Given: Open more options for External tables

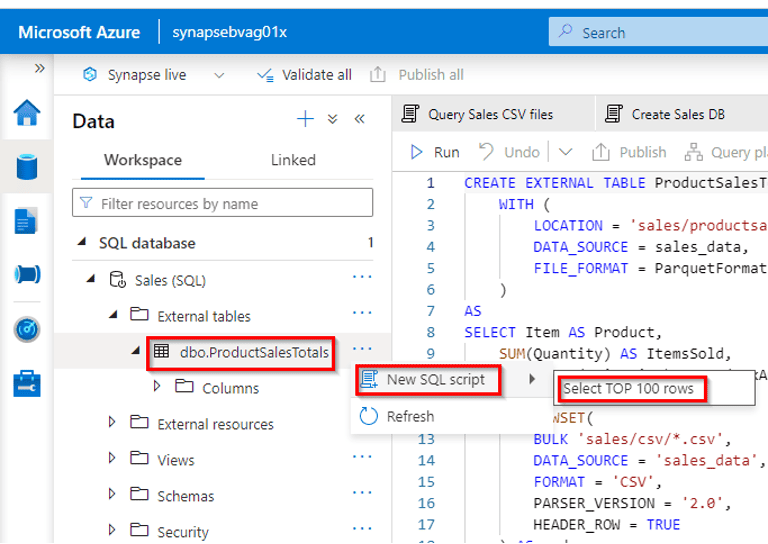Looking at the screenshot, I should tap(362, 313).
